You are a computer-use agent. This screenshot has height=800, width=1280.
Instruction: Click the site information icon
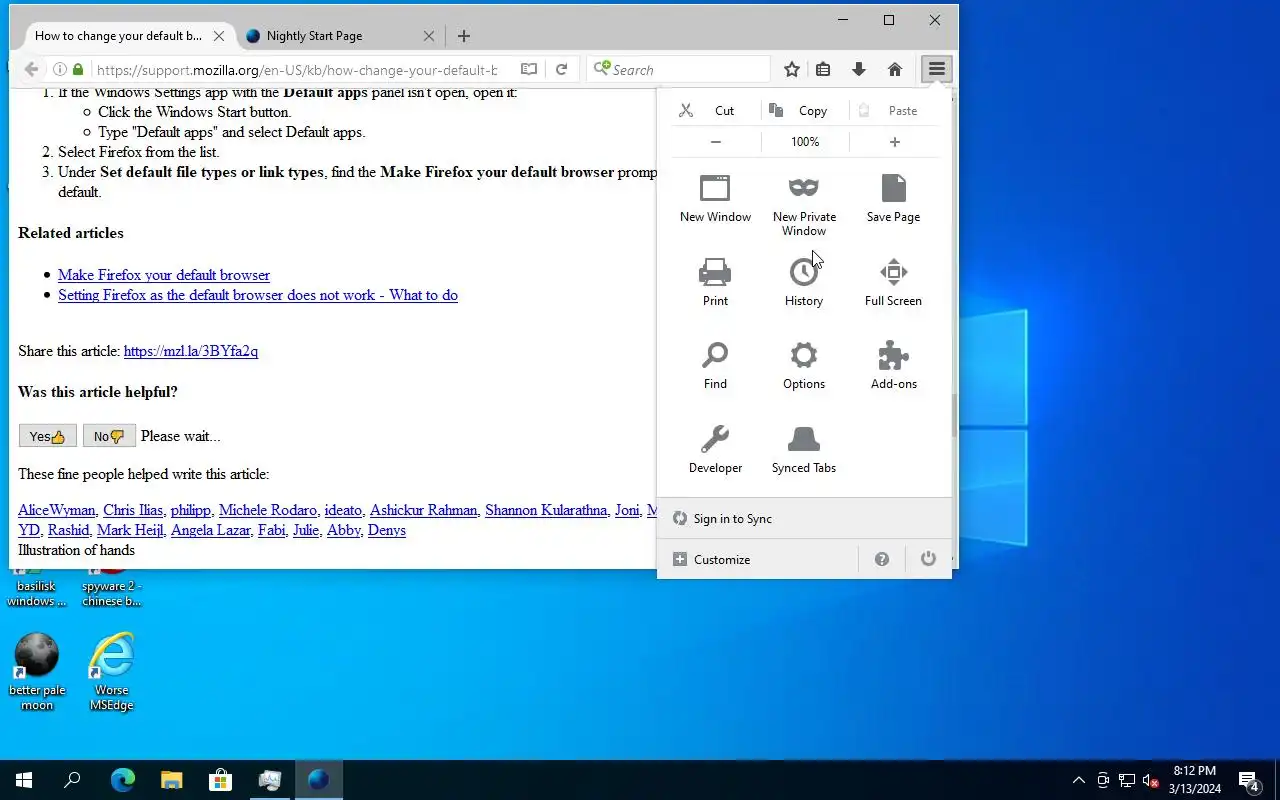59,69
